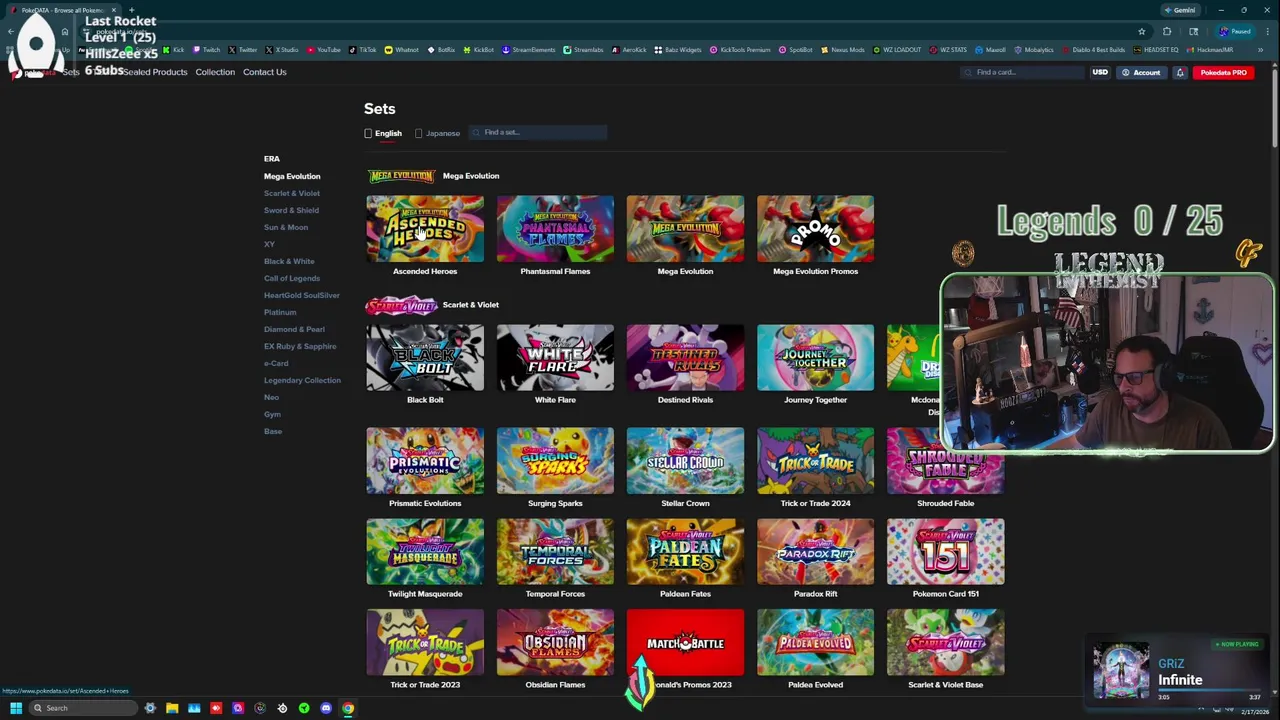Select Diamond & Pearl era in sidebar
Image resolution: width=1280 pixels, height=720 pixels.
click(x=294, y=329)
